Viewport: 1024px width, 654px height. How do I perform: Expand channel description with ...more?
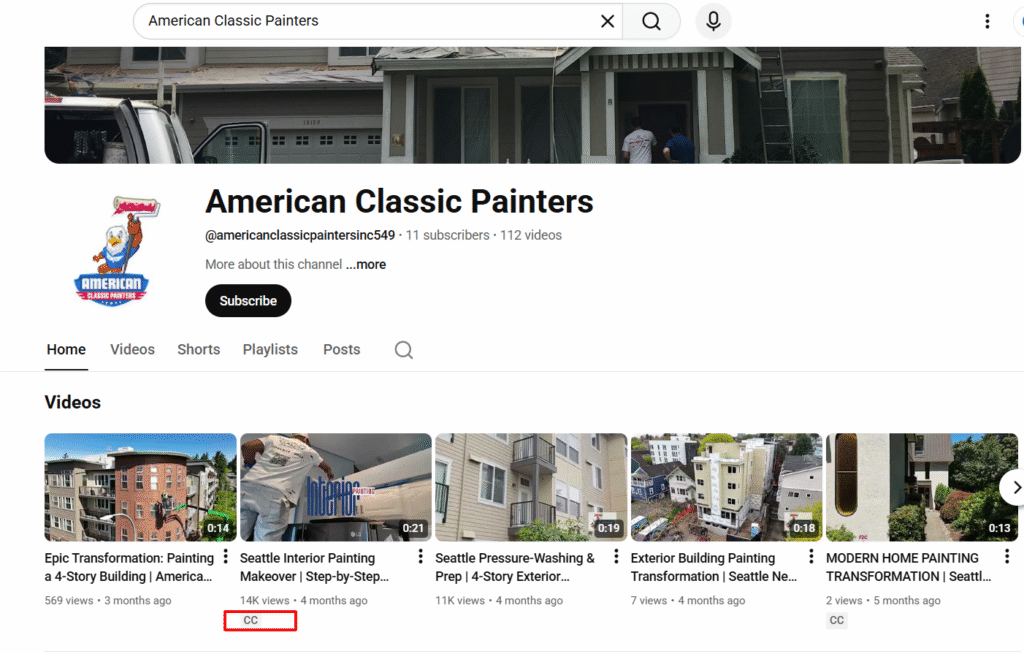point(366,265)
